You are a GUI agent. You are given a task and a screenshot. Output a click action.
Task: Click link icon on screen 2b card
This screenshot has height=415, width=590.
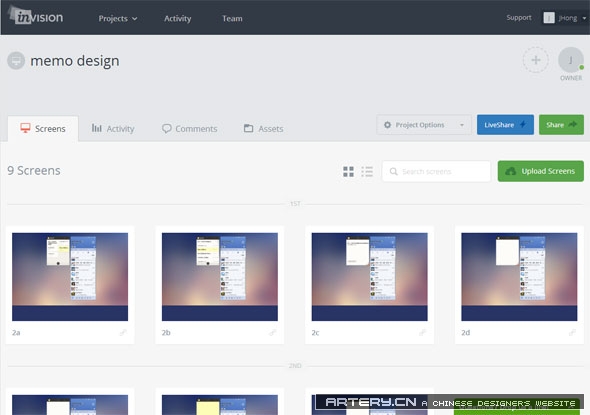(273, 332)
